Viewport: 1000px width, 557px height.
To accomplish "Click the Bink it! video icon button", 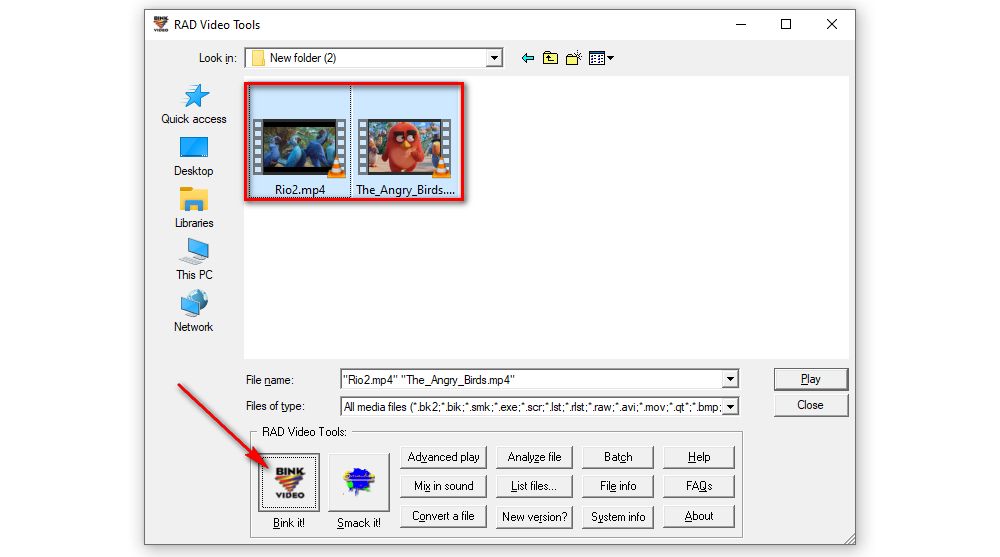I will 289,482.
